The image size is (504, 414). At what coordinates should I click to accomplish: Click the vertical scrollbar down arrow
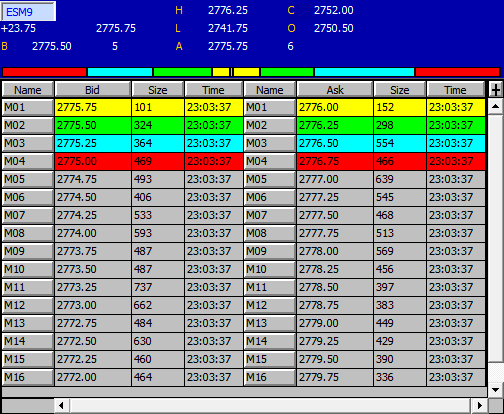coord(495,390)
